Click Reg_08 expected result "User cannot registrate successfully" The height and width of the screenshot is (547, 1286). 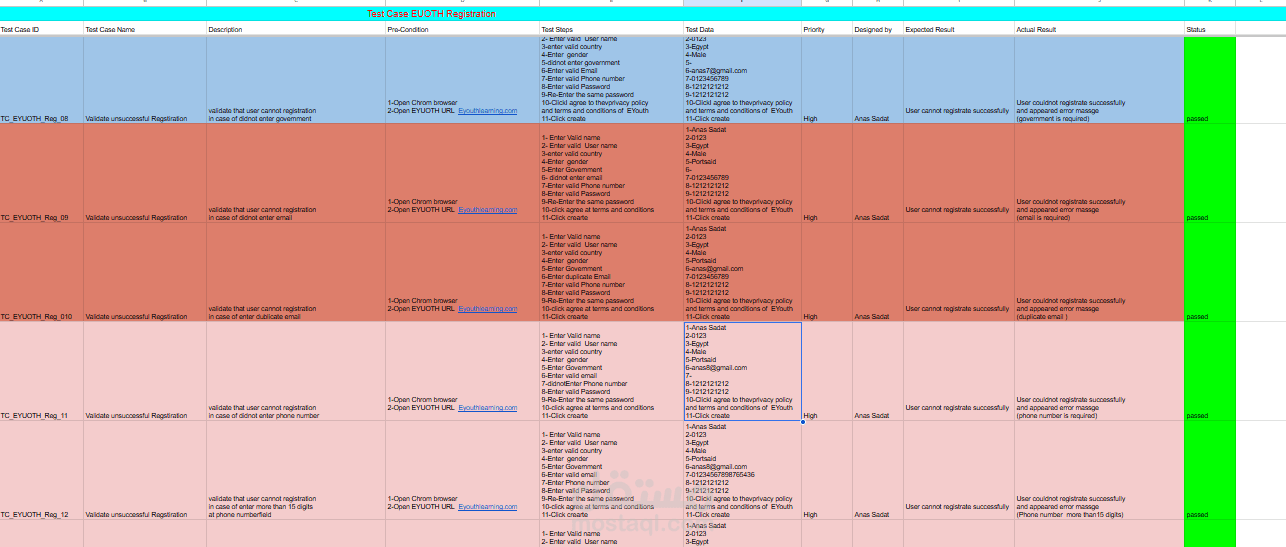(x=958, y=81)
